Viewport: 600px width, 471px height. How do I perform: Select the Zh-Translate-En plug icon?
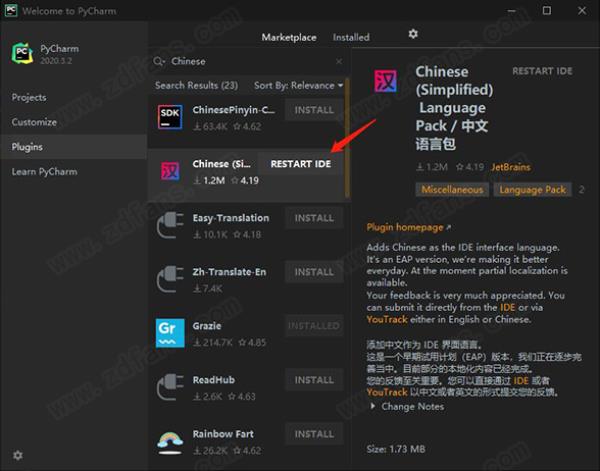pos(170,279)
